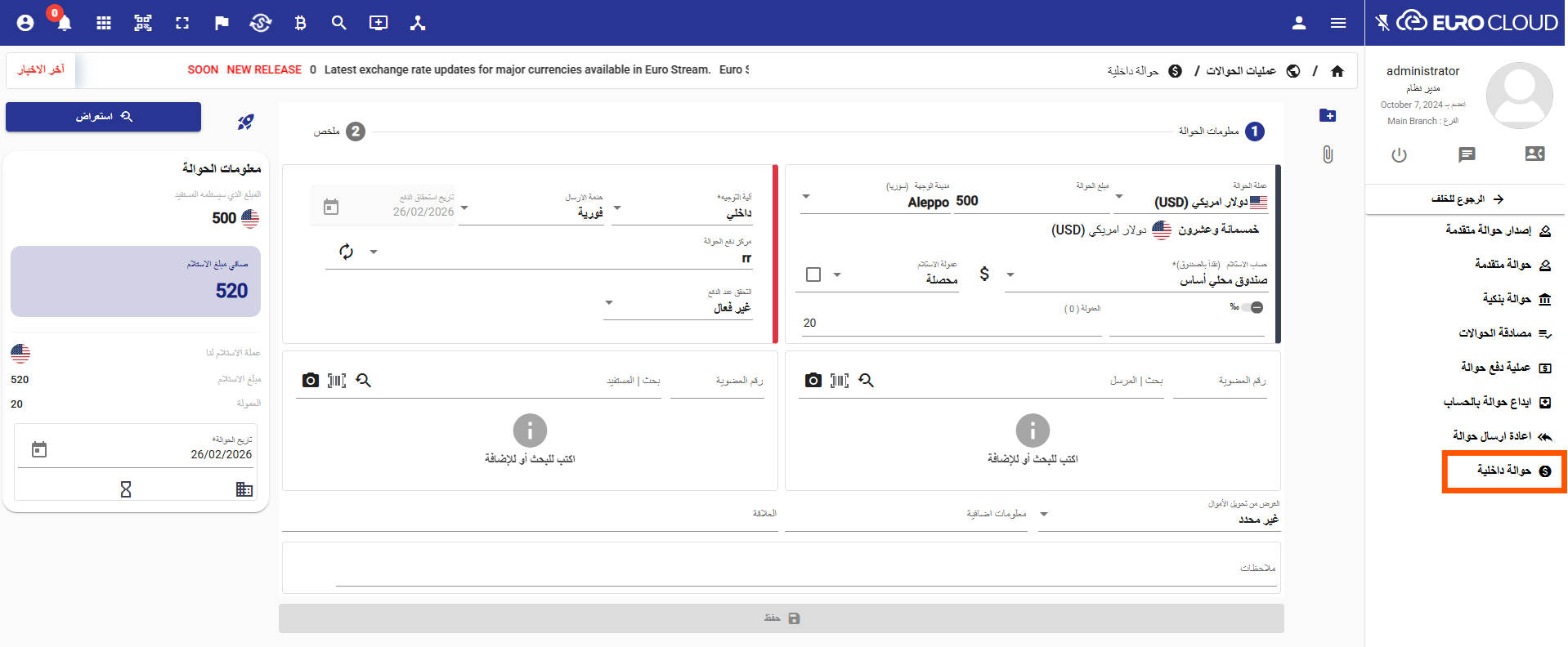Open the QR code scanner icon
Viewport: 1568px width, 647px height.
tap(143, 23)
